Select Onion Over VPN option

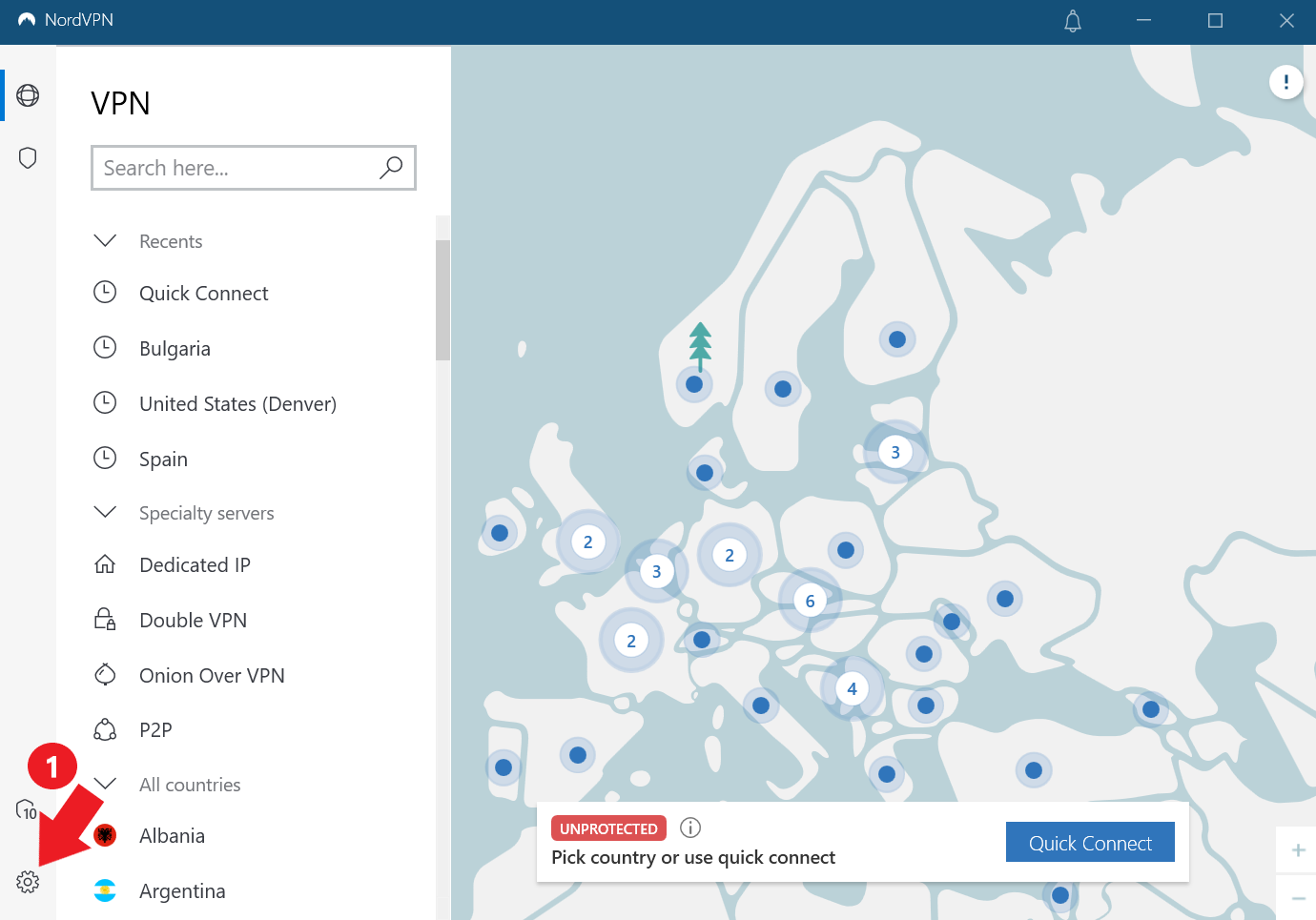(x=212, y=675)
